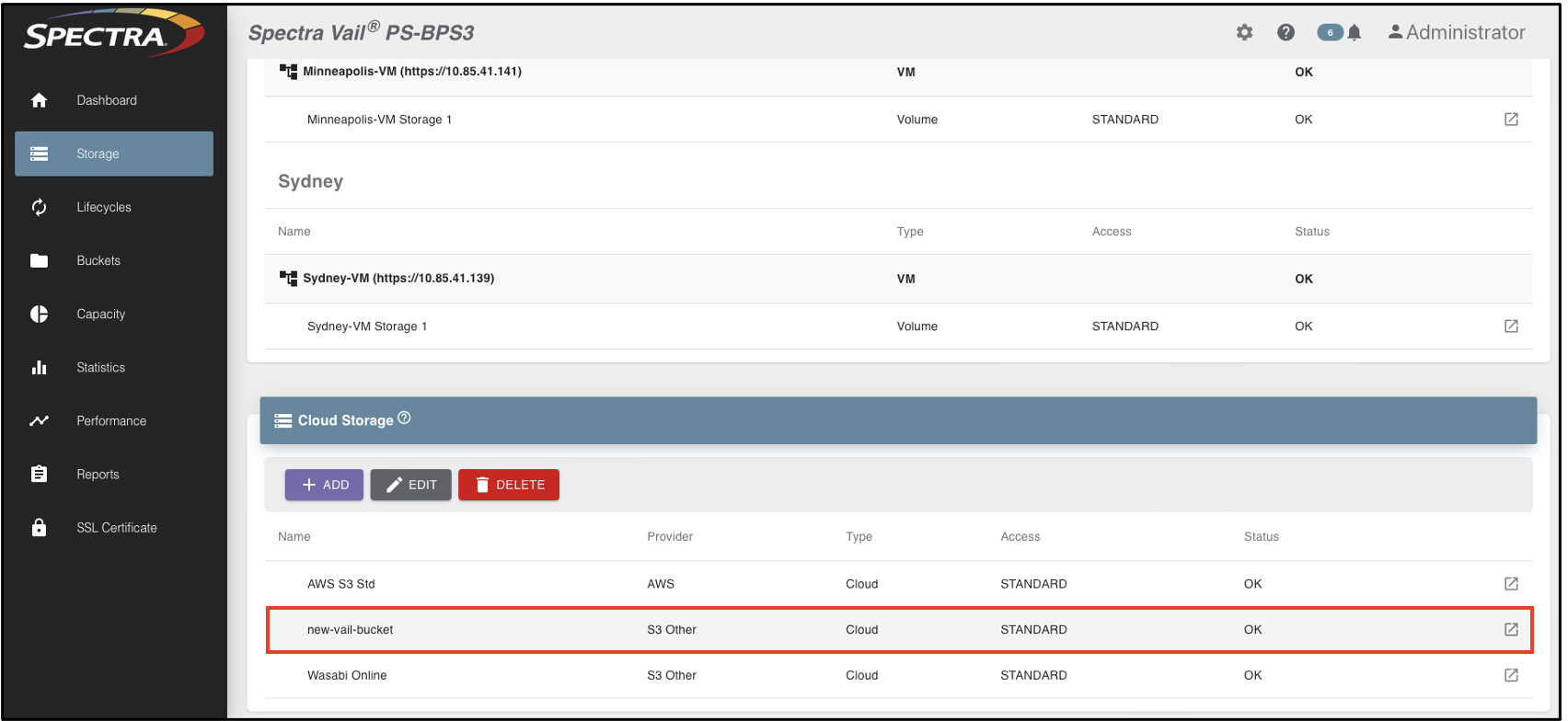The width and height of the screenshot is (1568, 721).
Task: Click Cloud Storage panel title
Action: click(345, 420)
